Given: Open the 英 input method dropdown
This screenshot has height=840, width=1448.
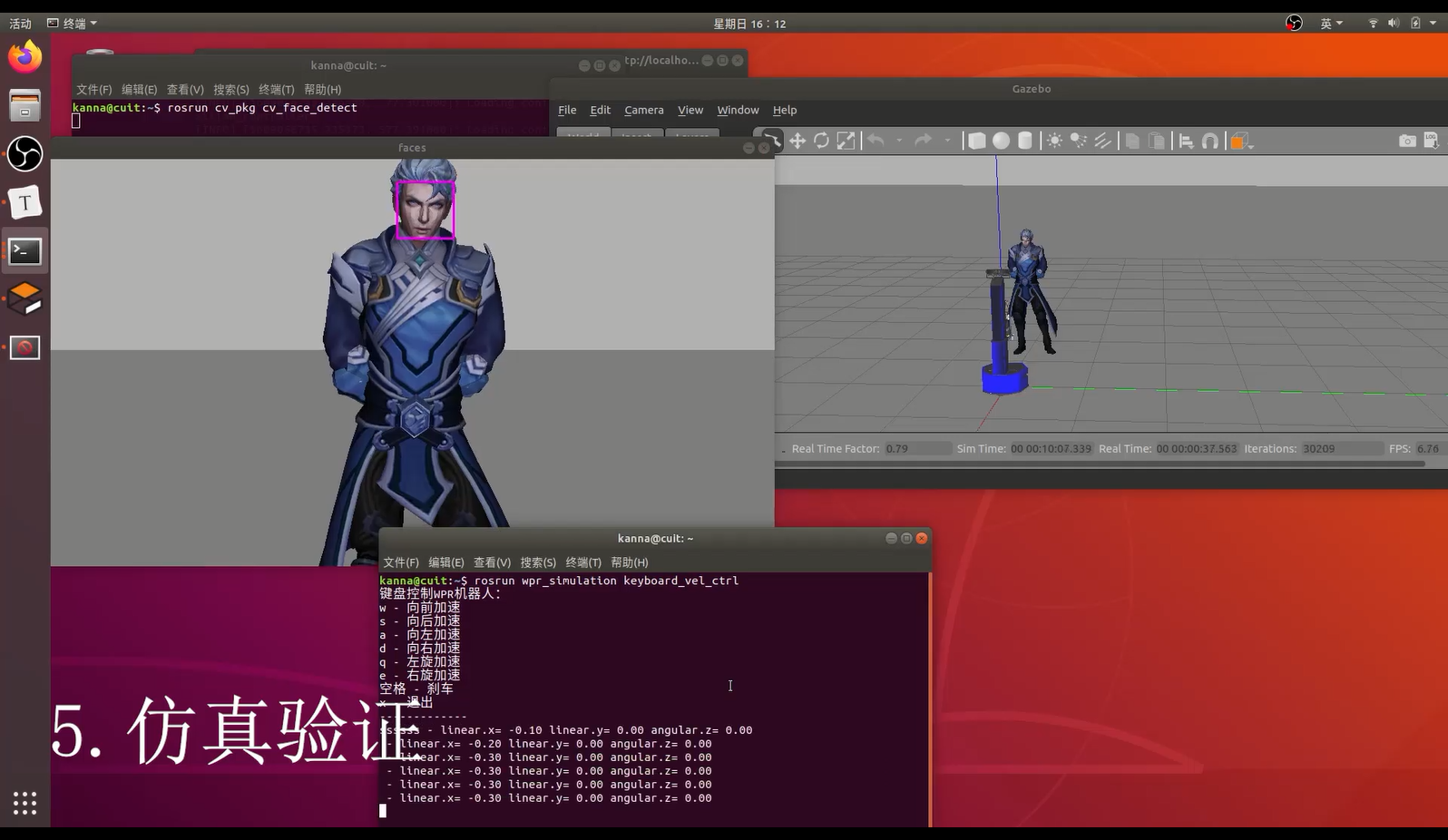Looking at the screenshot, I should coord(1331,24).
